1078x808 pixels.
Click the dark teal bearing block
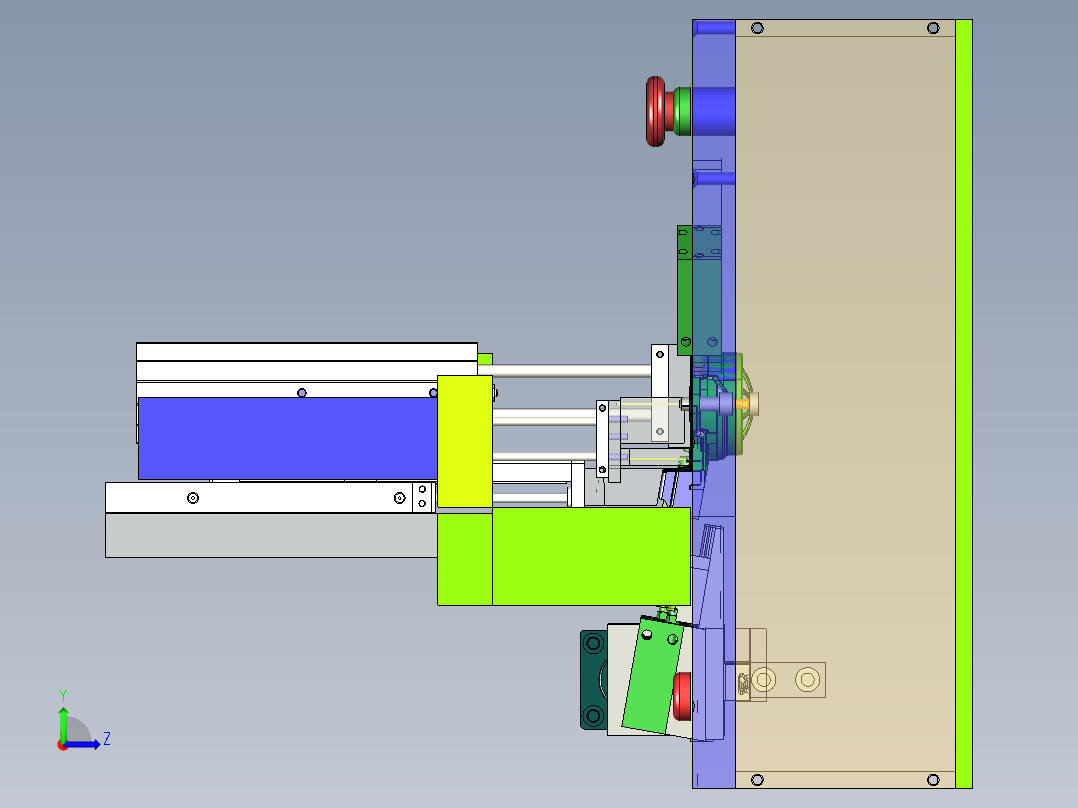[x=593, y=679]
